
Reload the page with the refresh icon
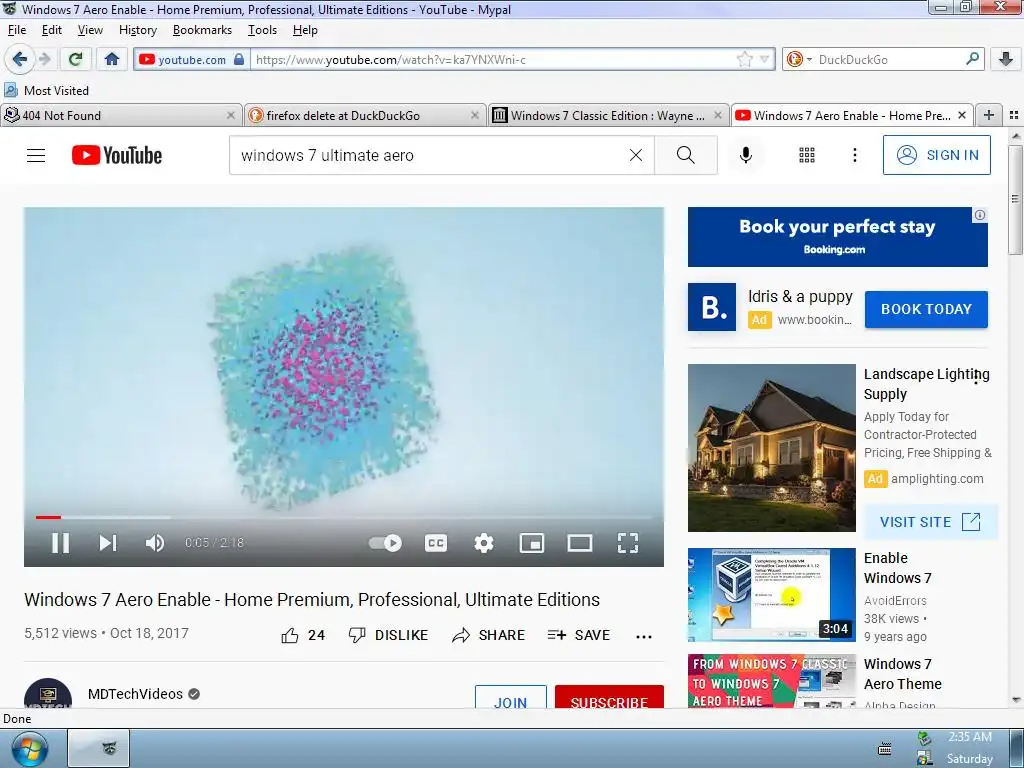75,59
